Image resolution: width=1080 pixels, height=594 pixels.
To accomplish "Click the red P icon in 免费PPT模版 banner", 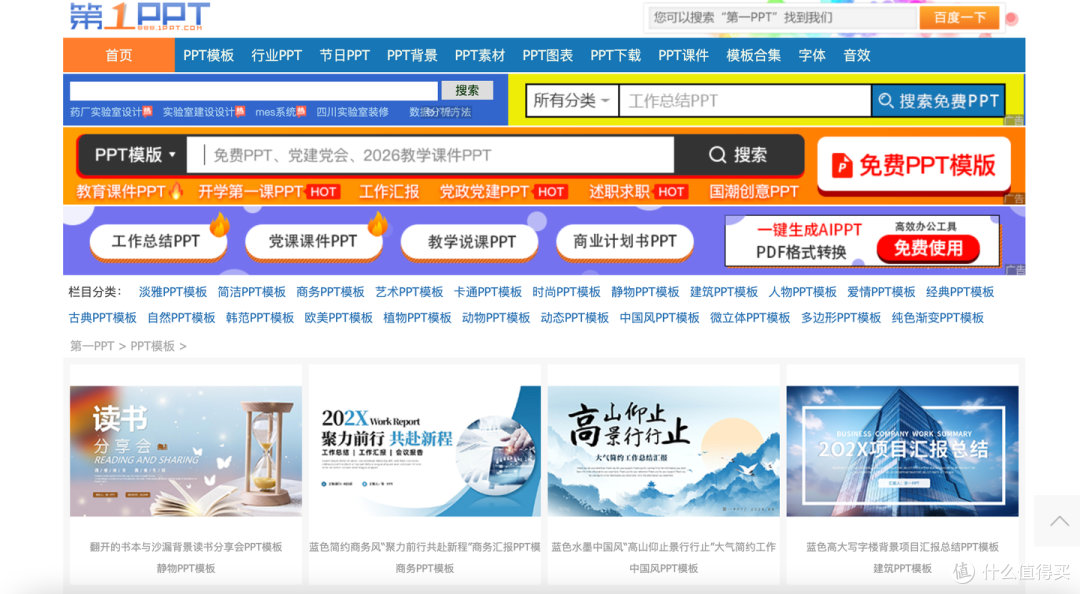I will [x=842, y=165].
